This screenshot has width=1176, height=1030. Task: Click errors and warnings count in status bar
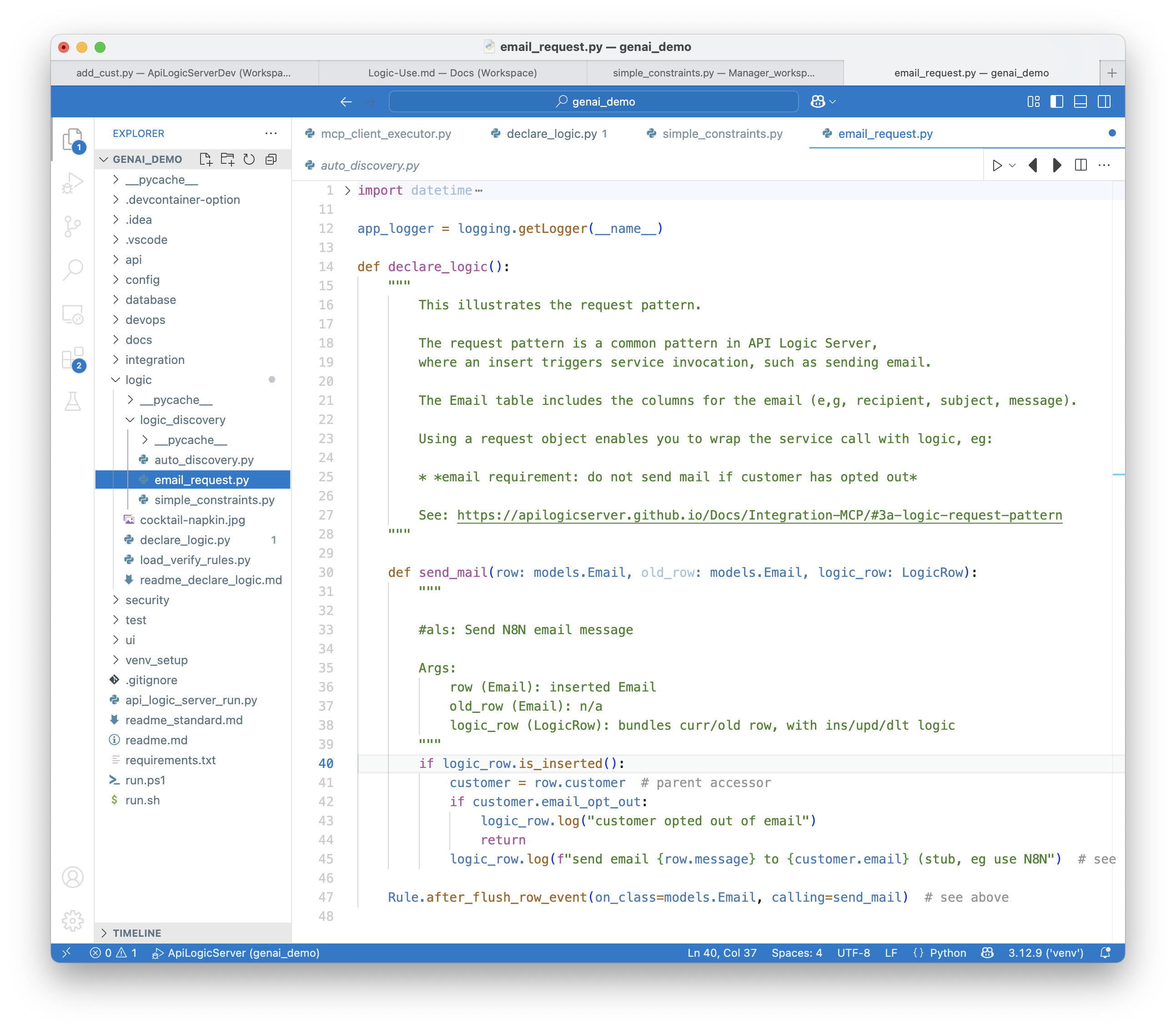pos(113,952)
